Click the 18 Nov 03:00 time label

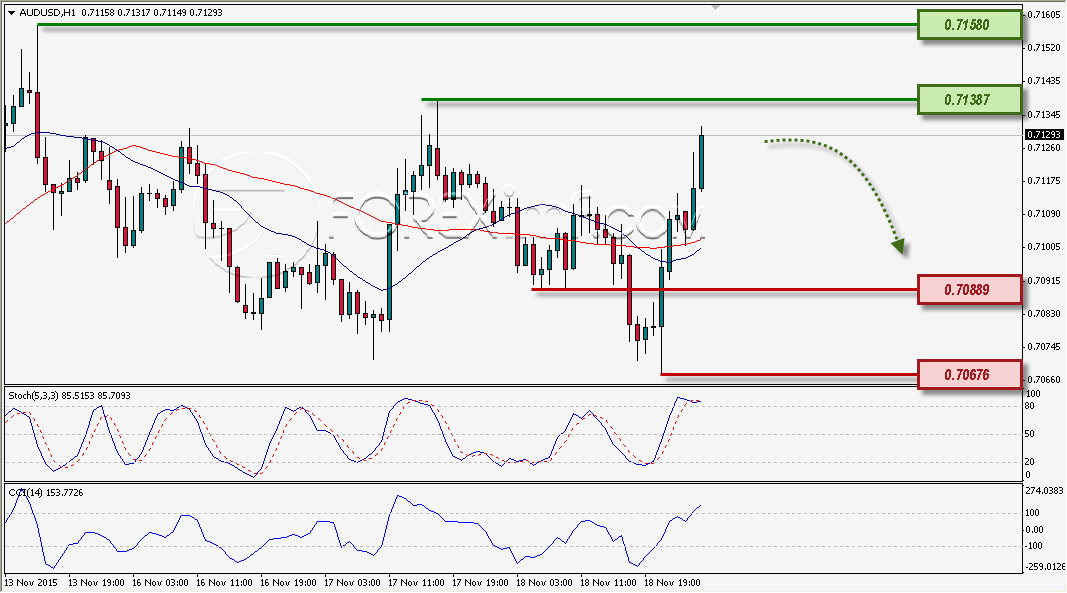(x=544, y=583)
